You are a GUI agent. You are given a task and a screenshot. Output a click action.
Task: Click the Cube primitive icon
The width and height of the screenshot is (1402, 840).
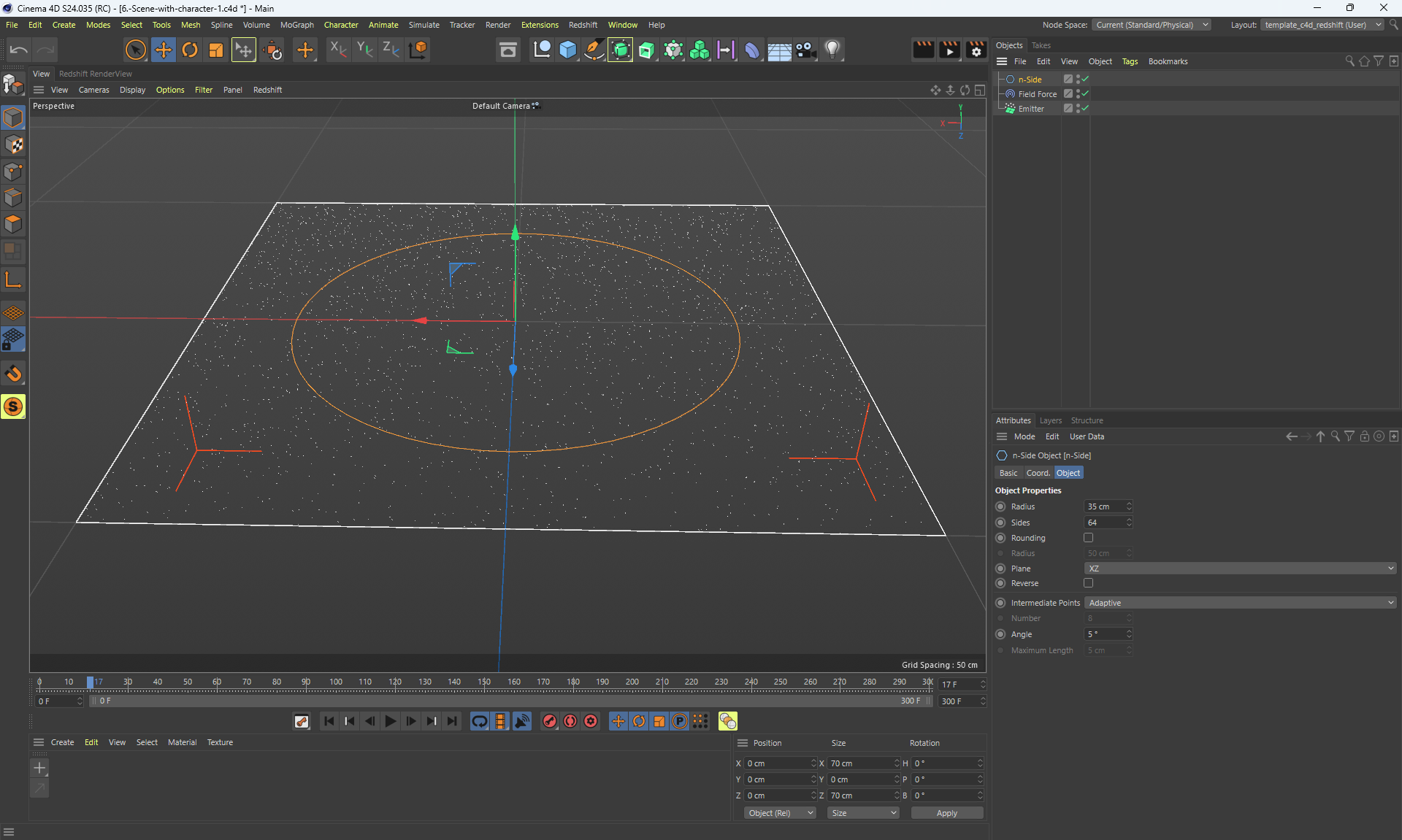pyautogui.click(x=567, y=50)
